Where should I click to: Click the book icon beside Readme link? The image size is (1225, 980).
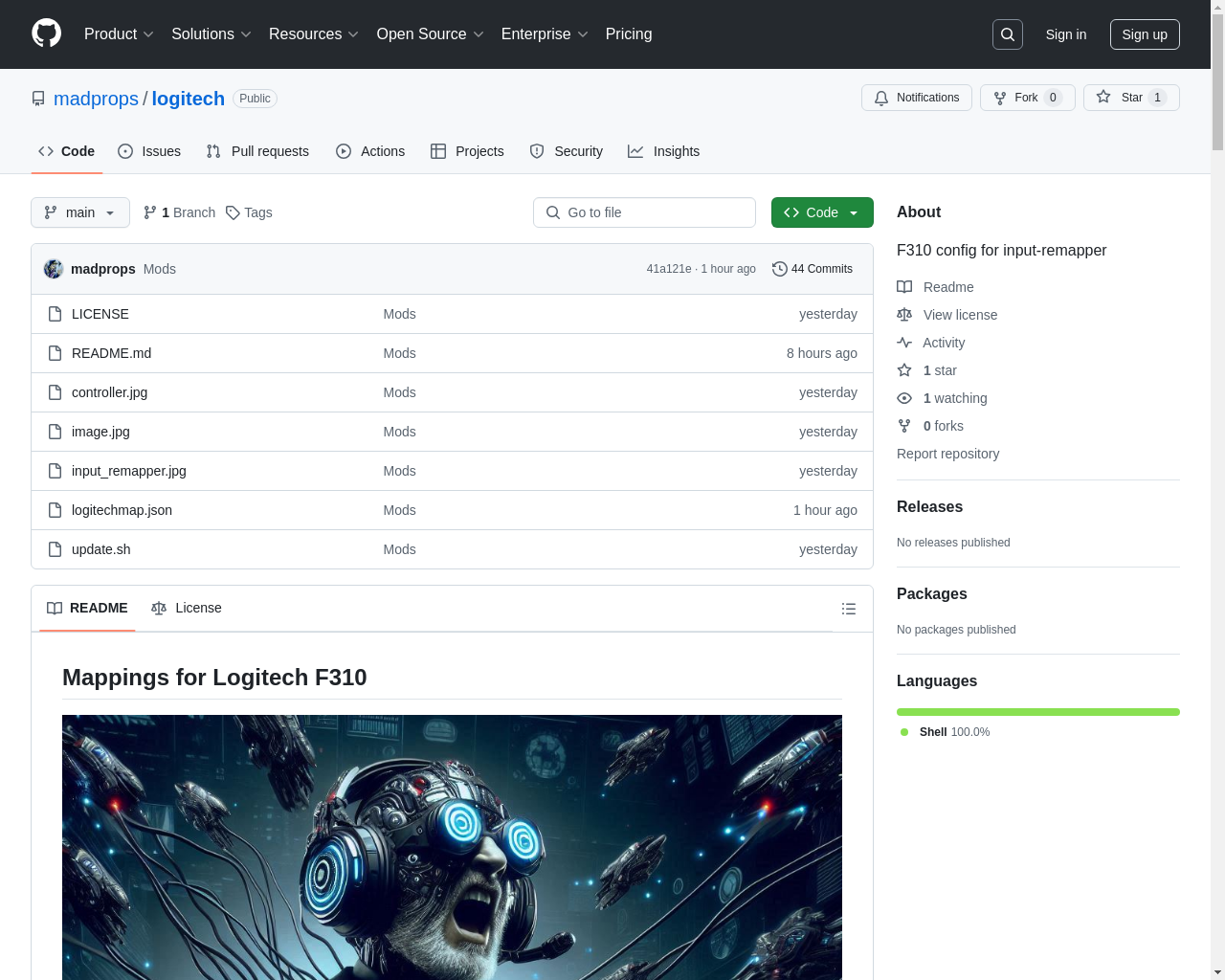[x=904, y=287]
